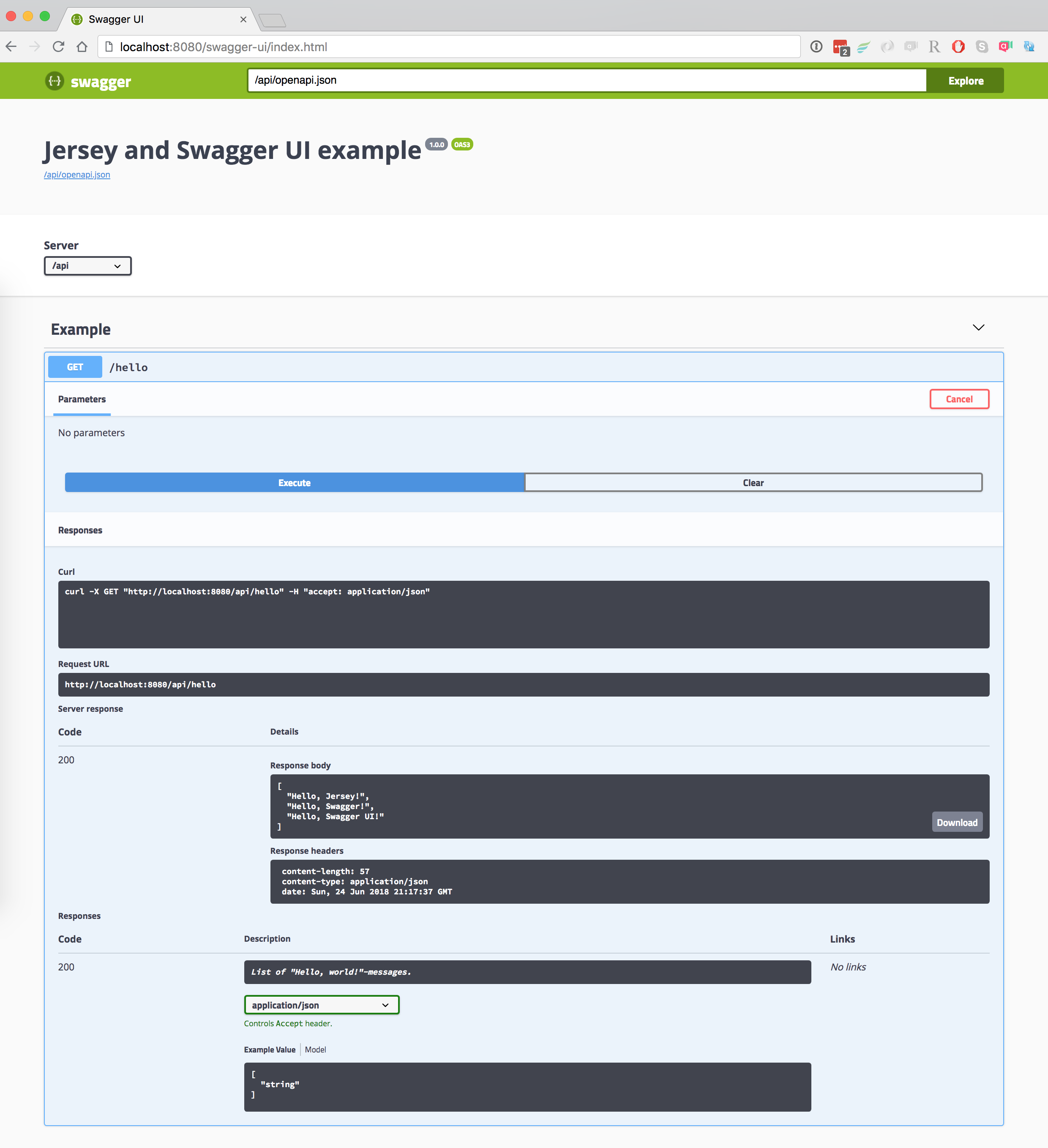Open the application/json media type dropdown
Screen dimensions: 1048x1148
click(x=322, y=1005)
